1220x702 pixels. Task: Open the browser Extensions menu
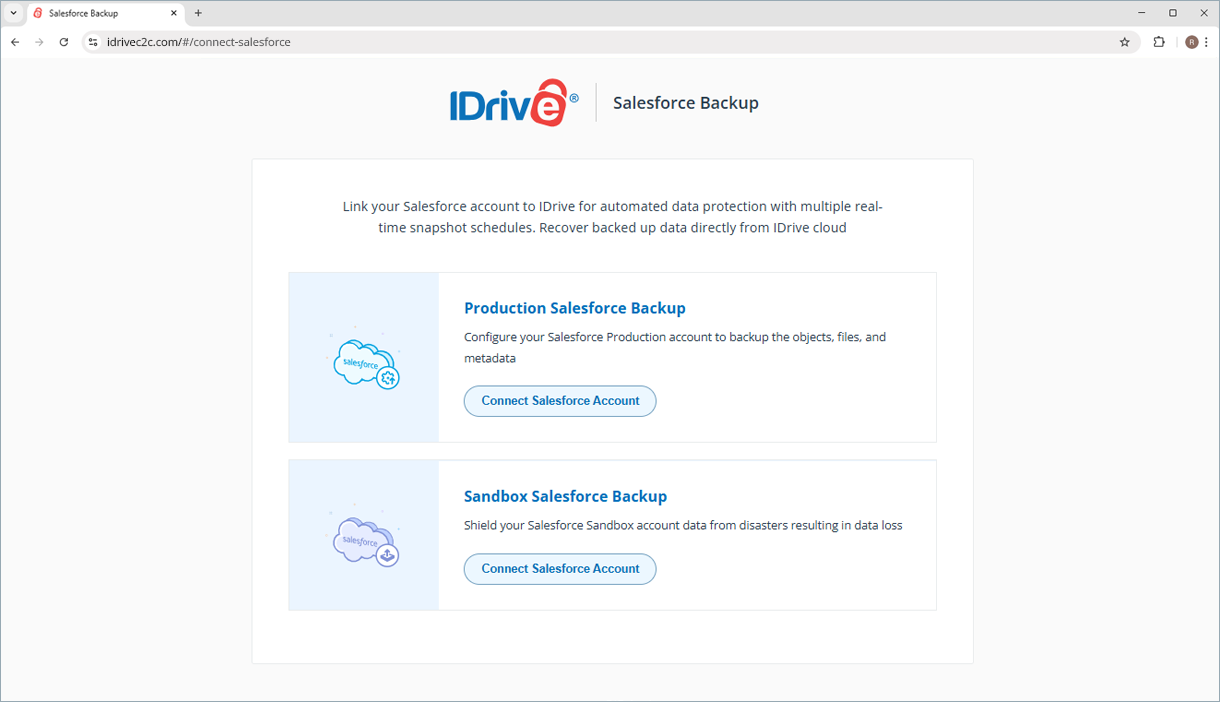(1159, 42)
